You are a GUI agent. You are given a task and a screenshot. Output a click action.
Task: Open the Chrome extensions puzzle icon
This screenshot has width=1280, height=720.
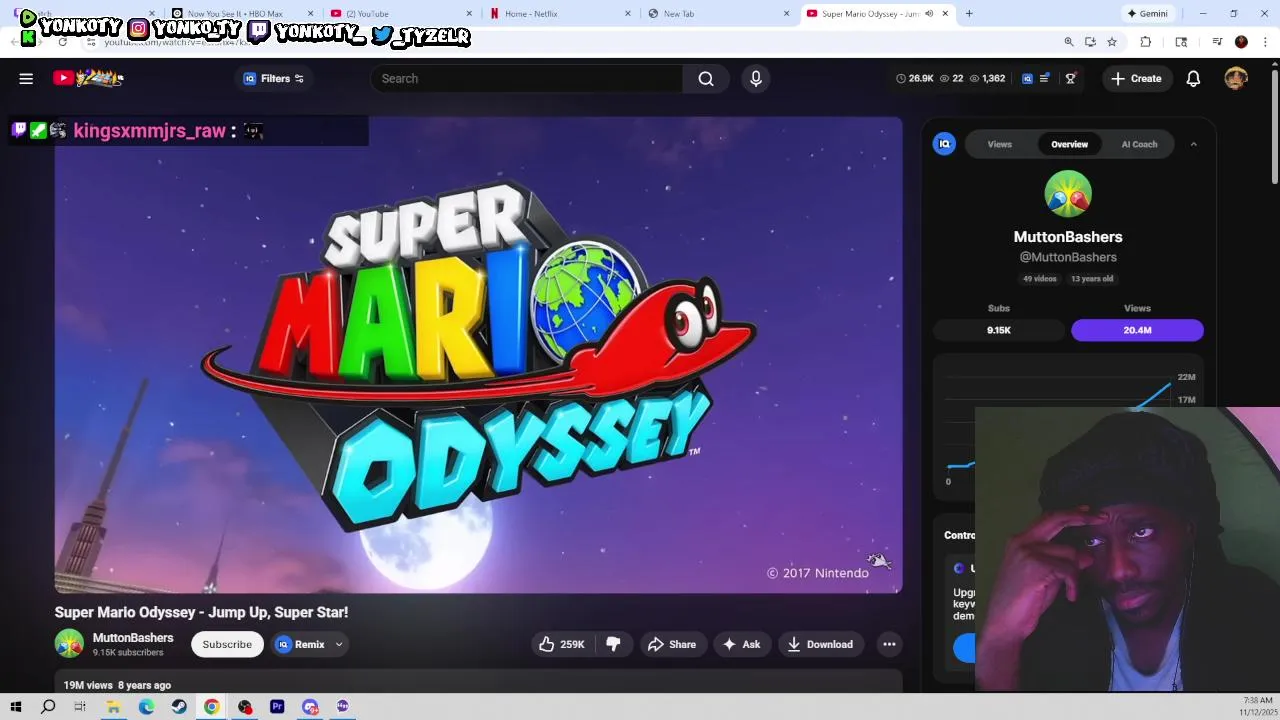click(x=1146, y=41)
